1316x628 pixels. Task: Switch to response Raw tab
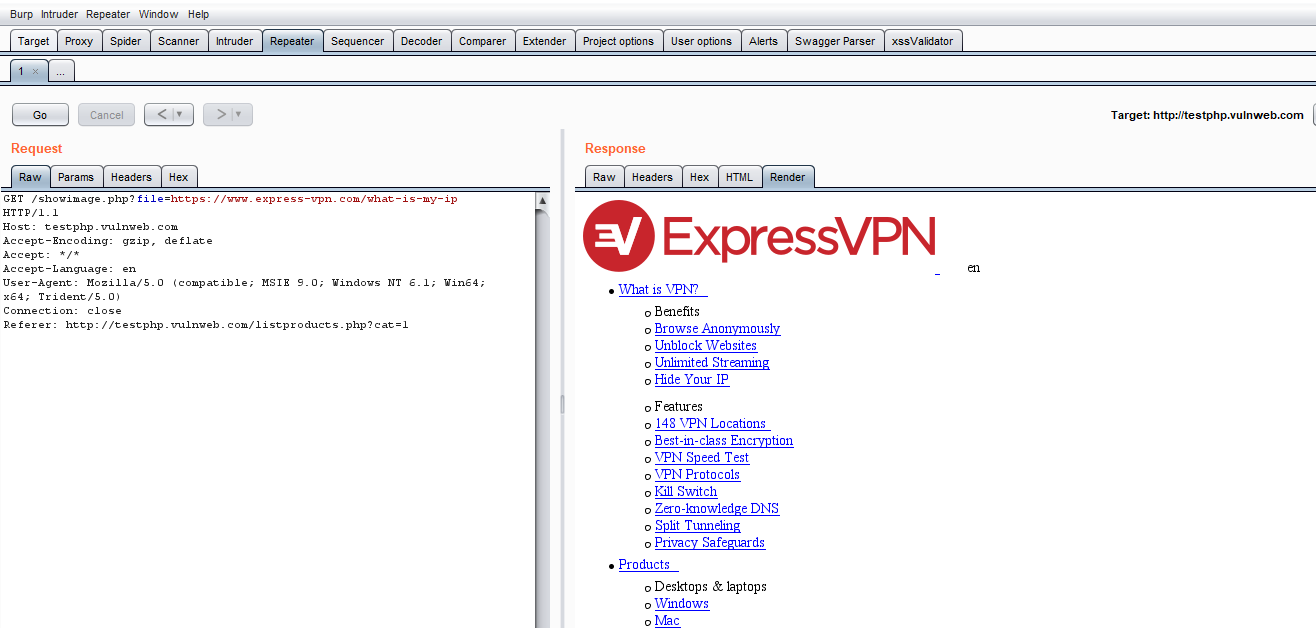point(604,177)
